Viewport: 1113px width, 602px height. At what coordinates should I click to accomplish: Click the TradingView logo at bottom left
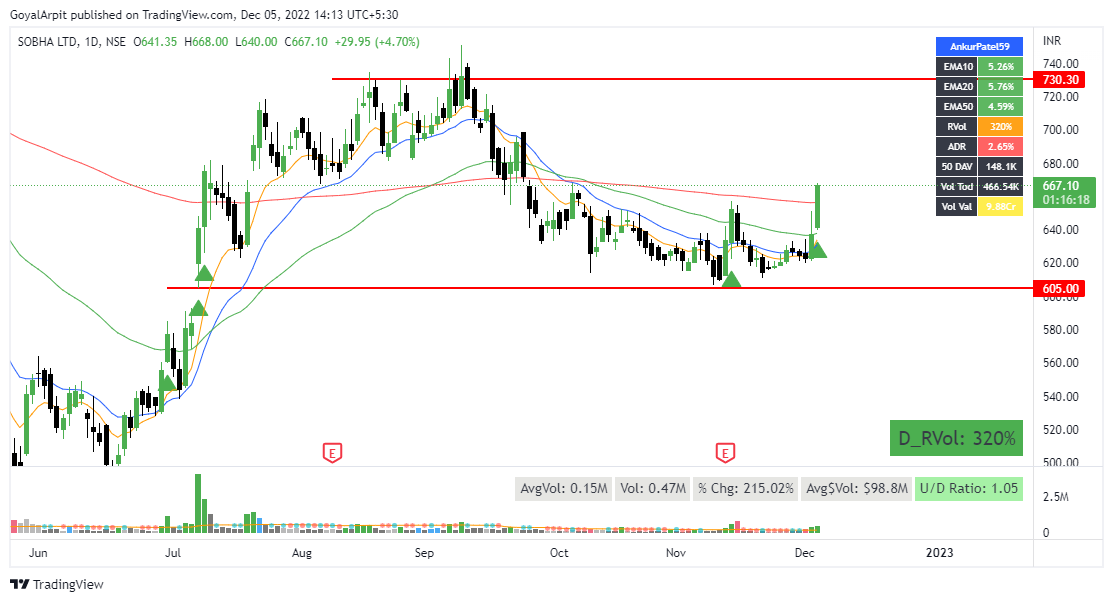[57, 584]
